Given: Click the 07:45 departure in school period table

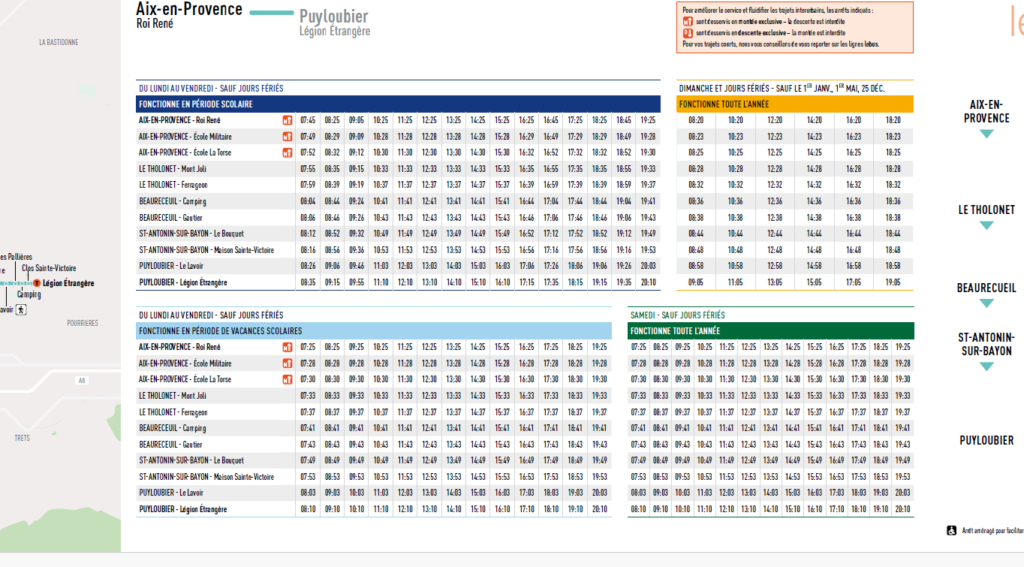Looking at the screenshot, I should [x=308, y=120].
